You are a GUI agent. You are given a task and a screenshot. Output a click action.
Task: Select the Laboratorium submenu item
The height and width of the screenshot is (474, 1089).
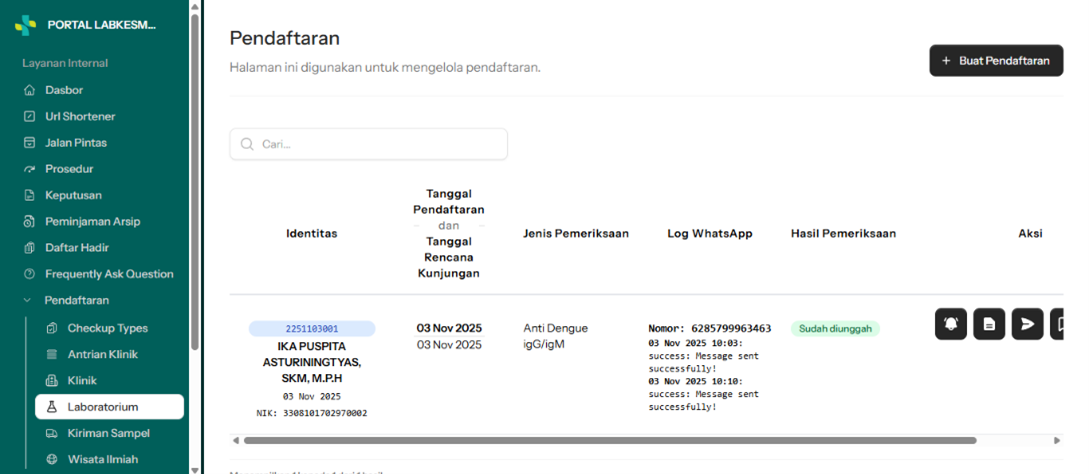tap(110, 407)
